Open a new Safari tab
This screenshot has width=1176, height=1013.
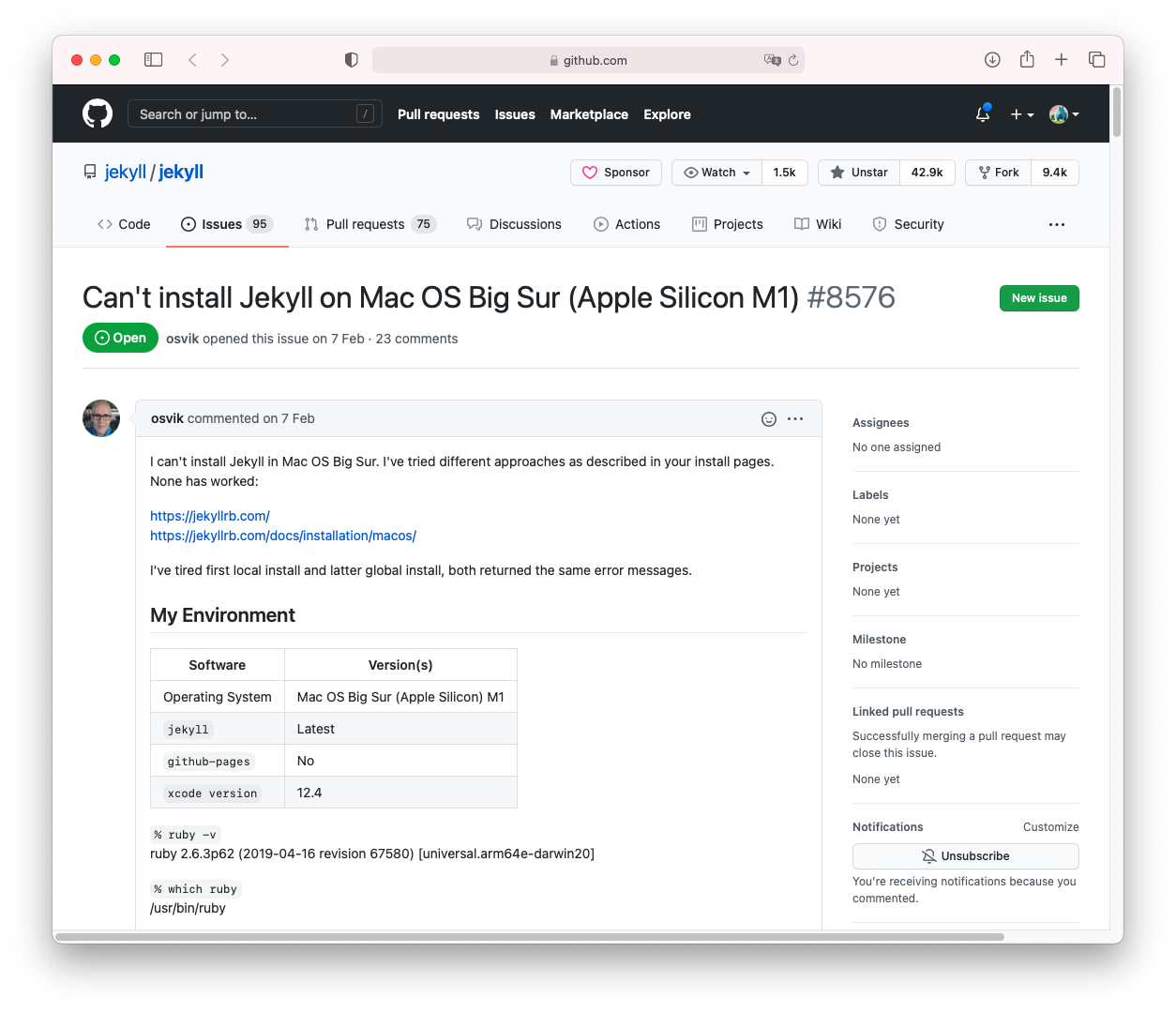[x=1062, y=60]
